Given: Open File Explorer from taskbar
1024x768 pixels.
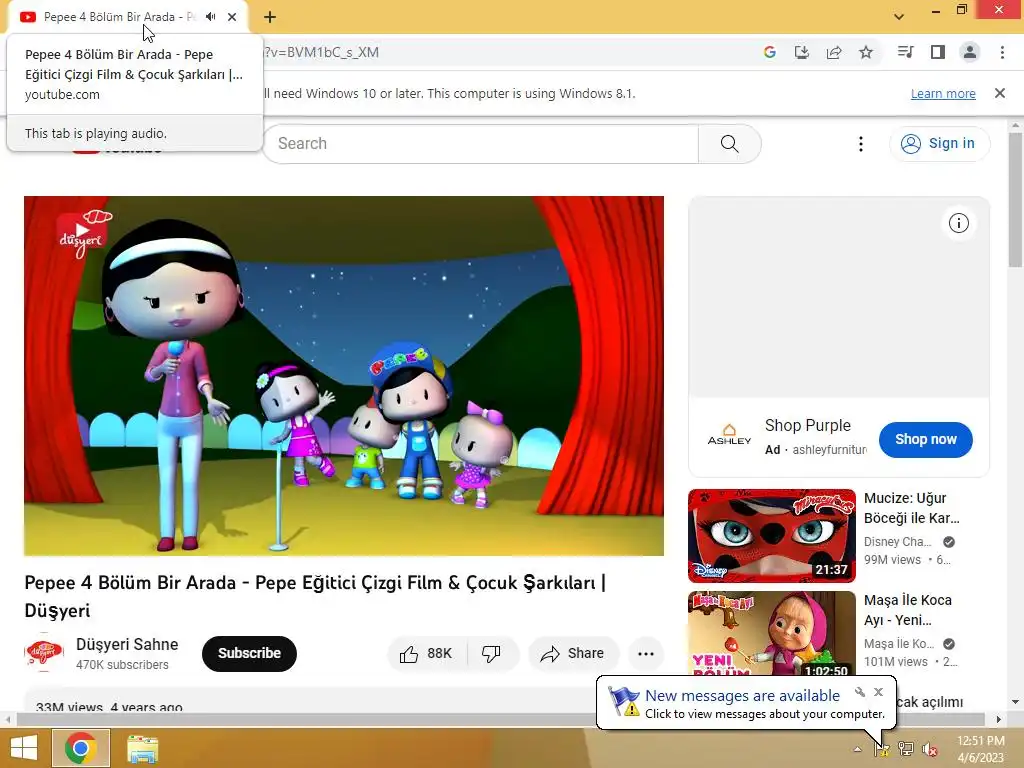Looking at the screenshot, I should pyautogui.click(x=142, y=748).
